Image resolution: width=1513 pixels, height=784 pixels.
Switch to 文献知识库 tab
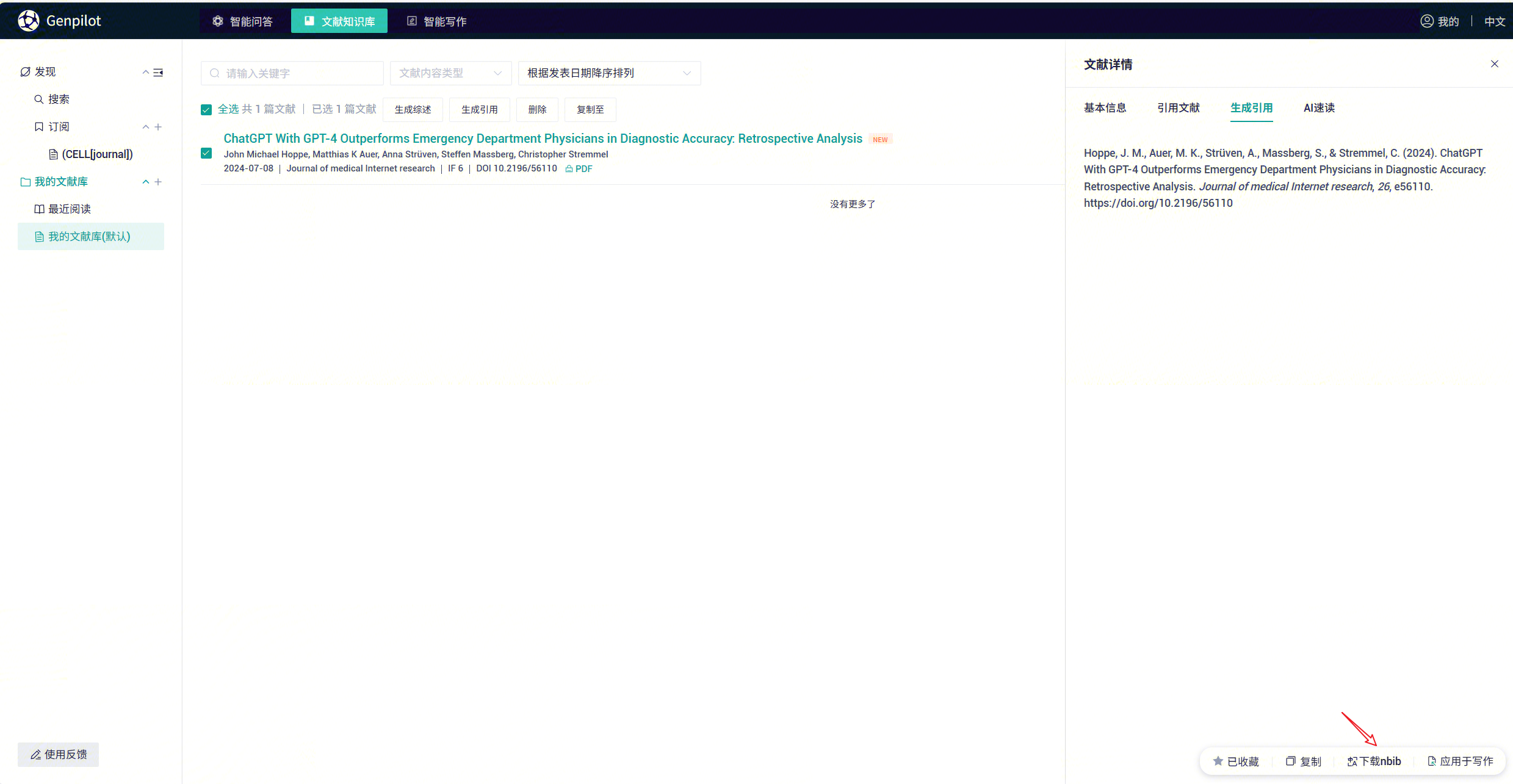(339, 21)
